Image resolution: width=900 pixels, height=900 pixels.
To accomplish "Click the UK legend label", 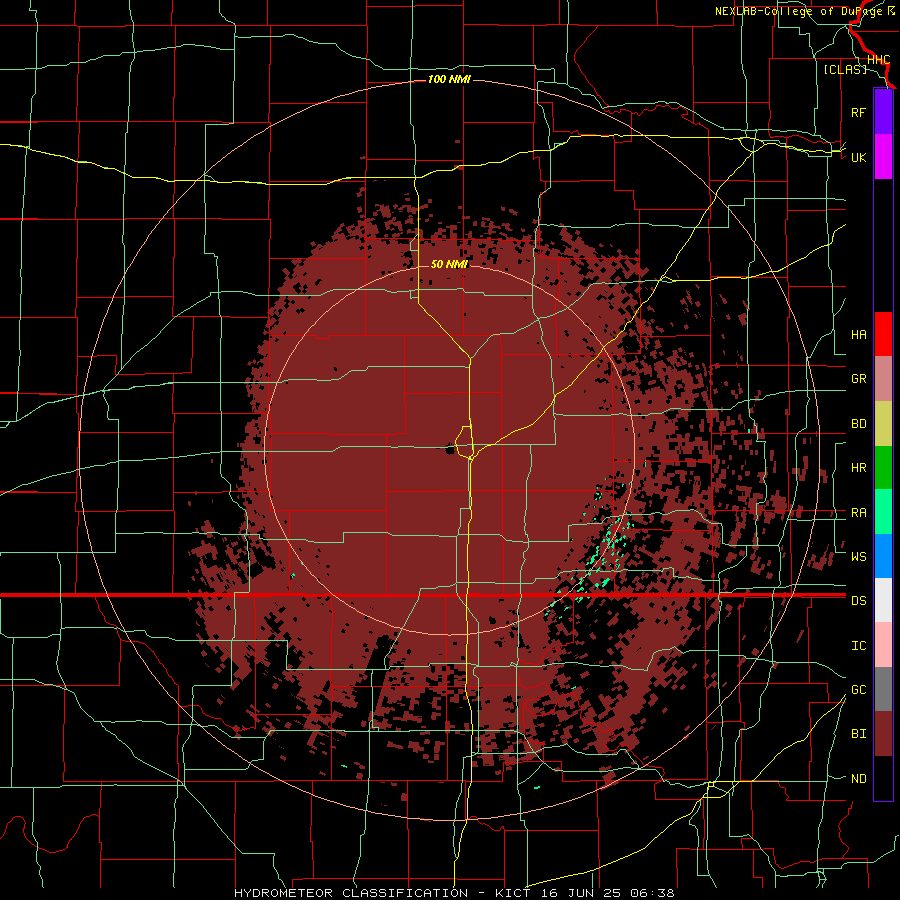I will (x=858, y=157).
